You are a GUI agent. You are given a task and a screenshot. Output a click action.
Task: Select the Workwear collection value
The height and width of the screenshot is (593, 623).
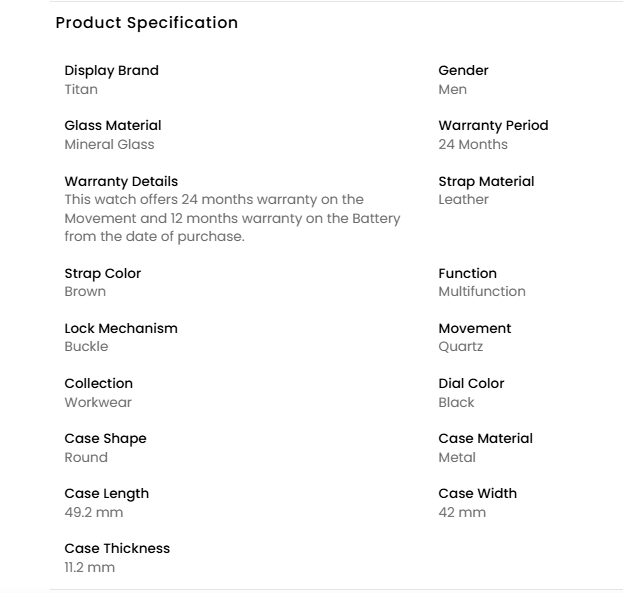pos(98,402)
